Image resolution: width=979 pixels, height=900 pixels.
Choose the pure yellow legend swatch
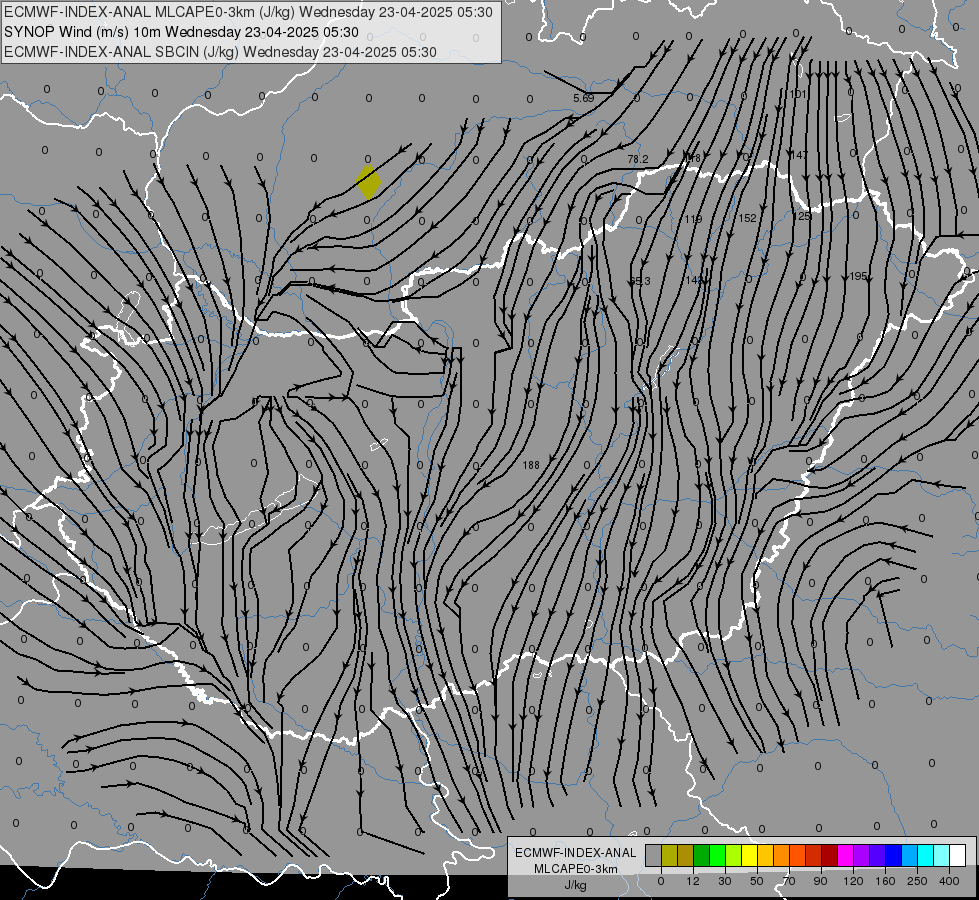point(750,855)
